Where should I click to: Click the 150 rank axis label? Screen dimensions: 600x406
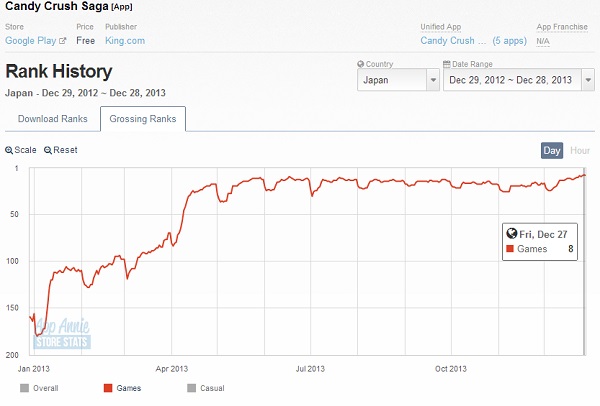12,308
